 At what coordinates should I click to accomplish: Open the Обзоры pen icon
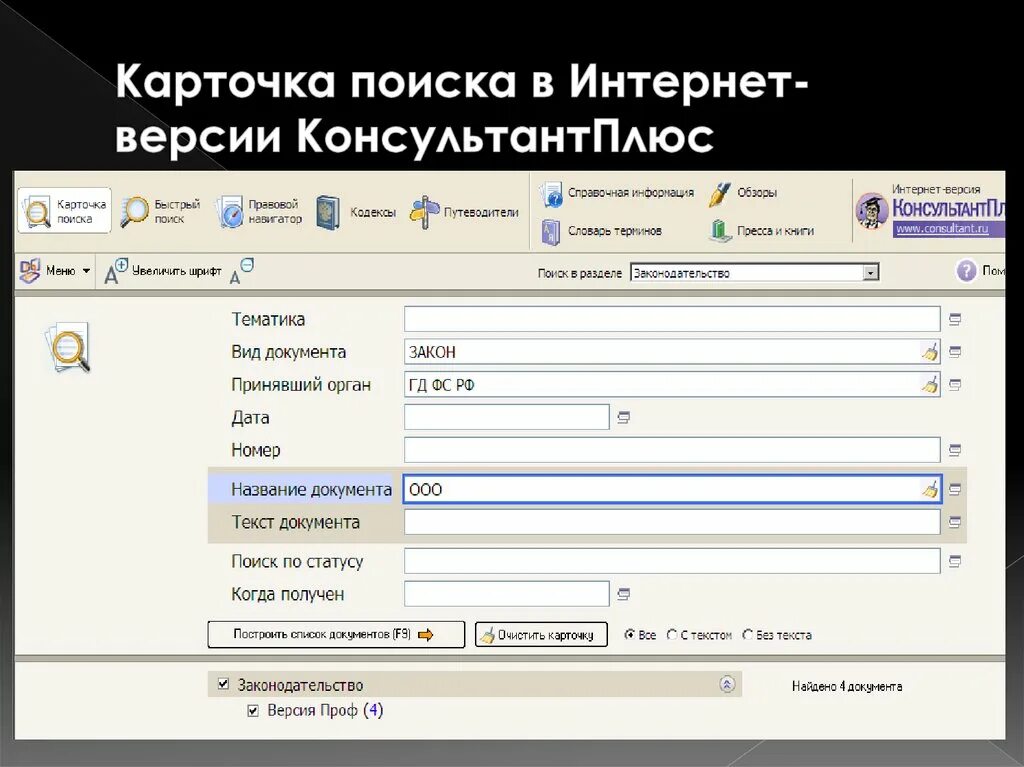pos(719,194)
